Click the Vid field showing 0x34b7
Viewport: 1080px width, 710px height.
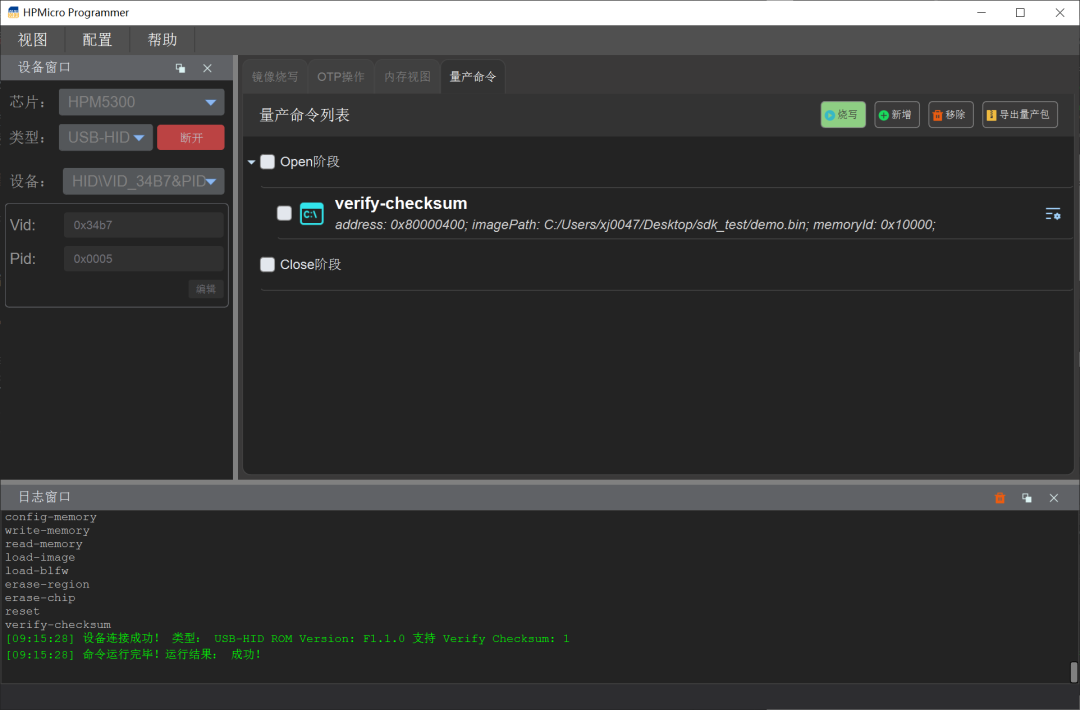pyautogui.click(x=144, y=225)
